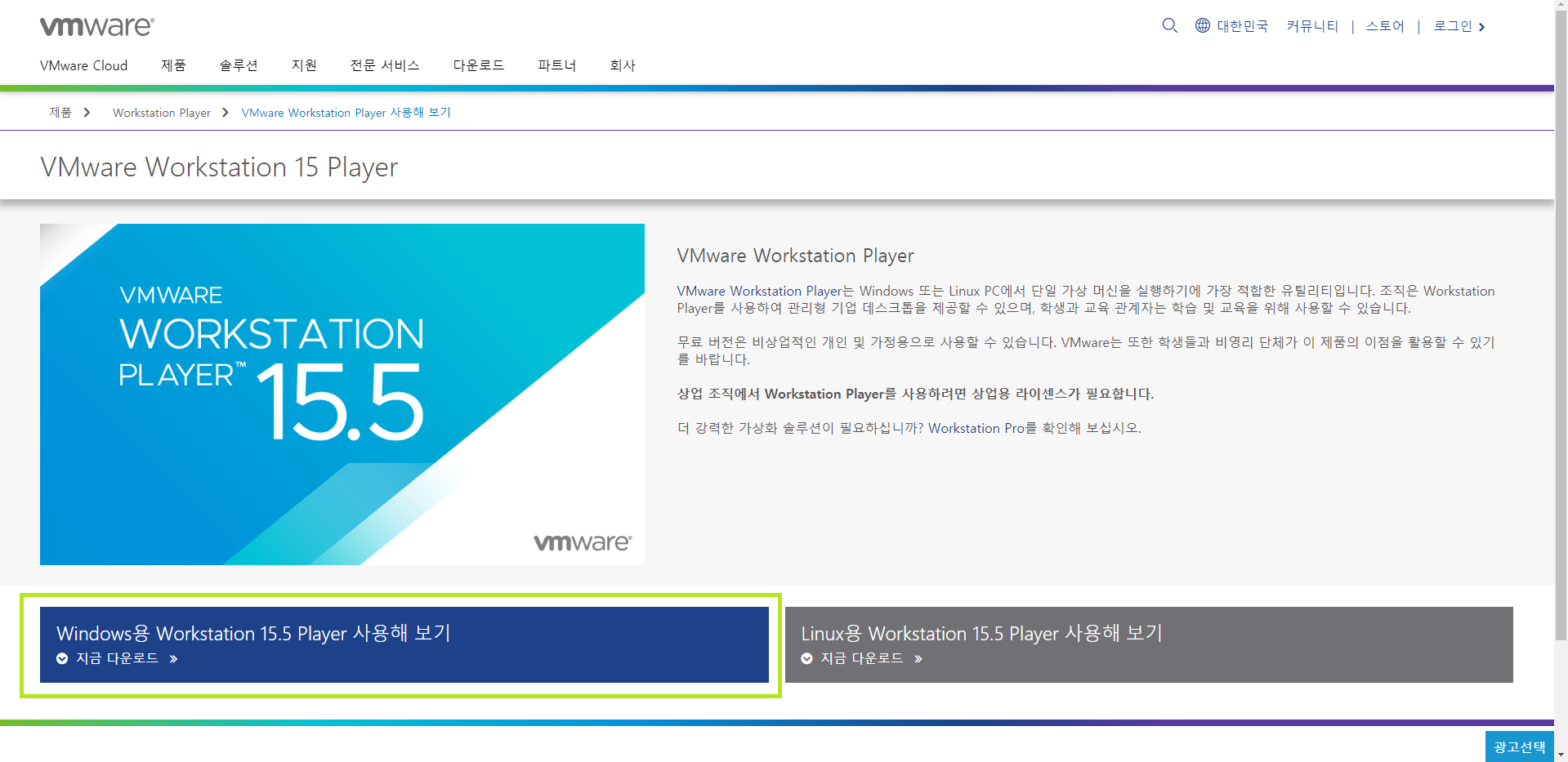Click the Windows용 Workstation 15.5 Player download banner
Image resolution: width=1568 pixels, height=762 pixels.
pos(404,644)
